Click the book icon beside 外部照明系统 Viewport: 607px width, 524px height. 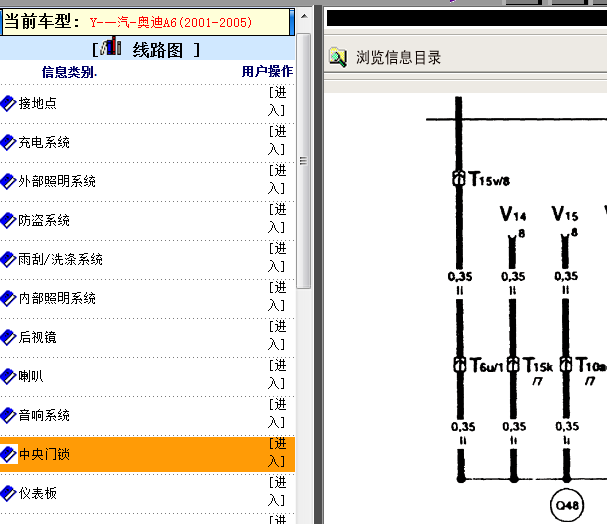(8, 182)
